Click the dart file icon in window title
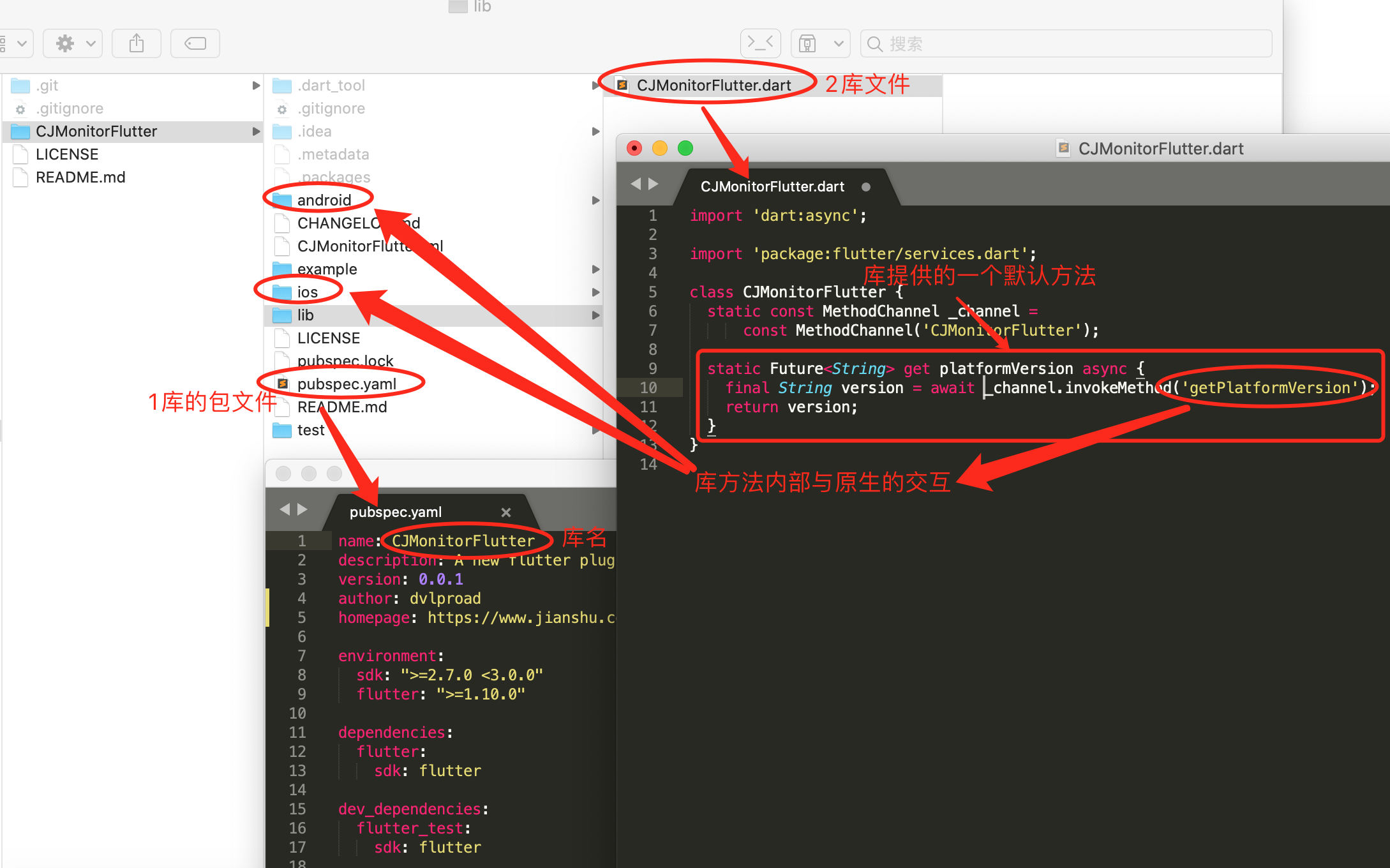Screen dimensions: 1390x868 tap(1063, 148)
